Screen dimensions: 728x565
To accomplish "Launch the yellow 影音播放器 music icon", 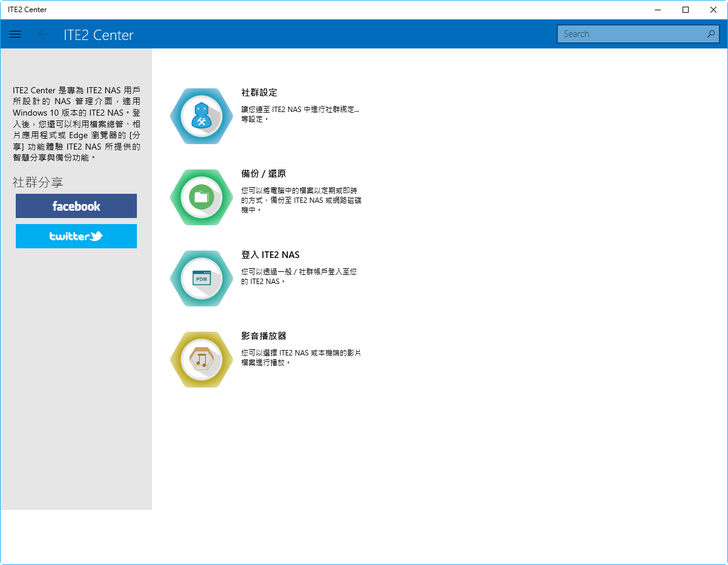I will (x=201, y=359).
